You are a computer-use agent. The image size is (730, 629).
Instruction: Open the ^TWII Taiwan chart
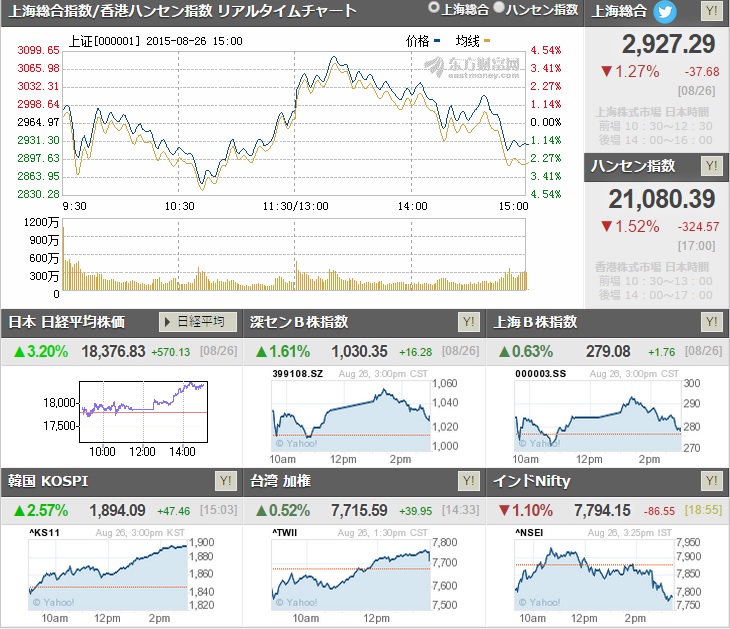tap(351, 575)
